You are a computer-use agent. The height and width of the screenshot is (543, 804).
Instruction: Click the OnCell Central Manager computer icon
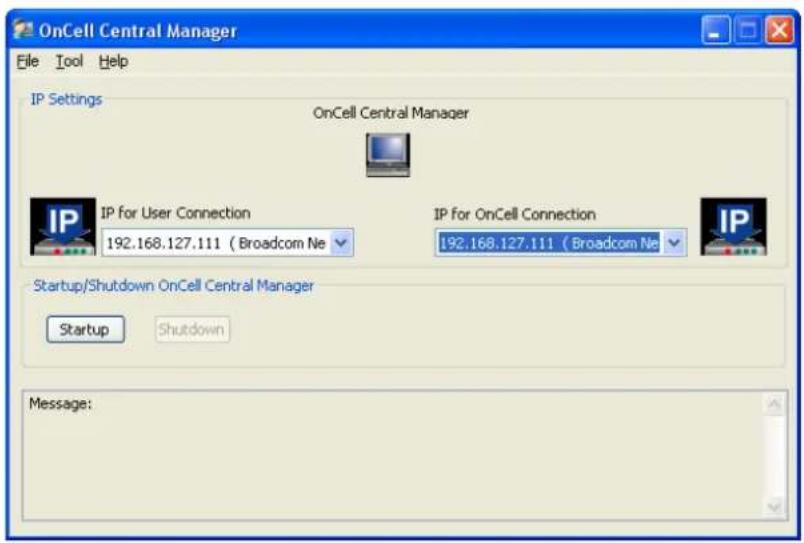tap(388, 155)
